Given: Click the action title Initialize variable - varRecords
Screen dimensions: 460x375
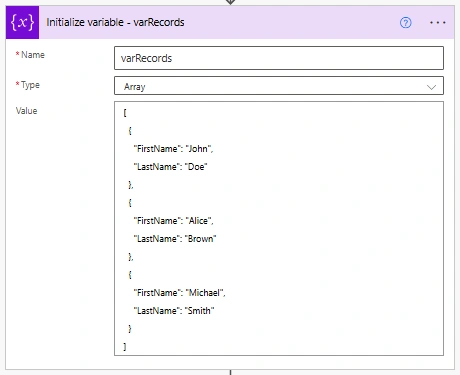Looking at the screenshot, I should point(115,22).
